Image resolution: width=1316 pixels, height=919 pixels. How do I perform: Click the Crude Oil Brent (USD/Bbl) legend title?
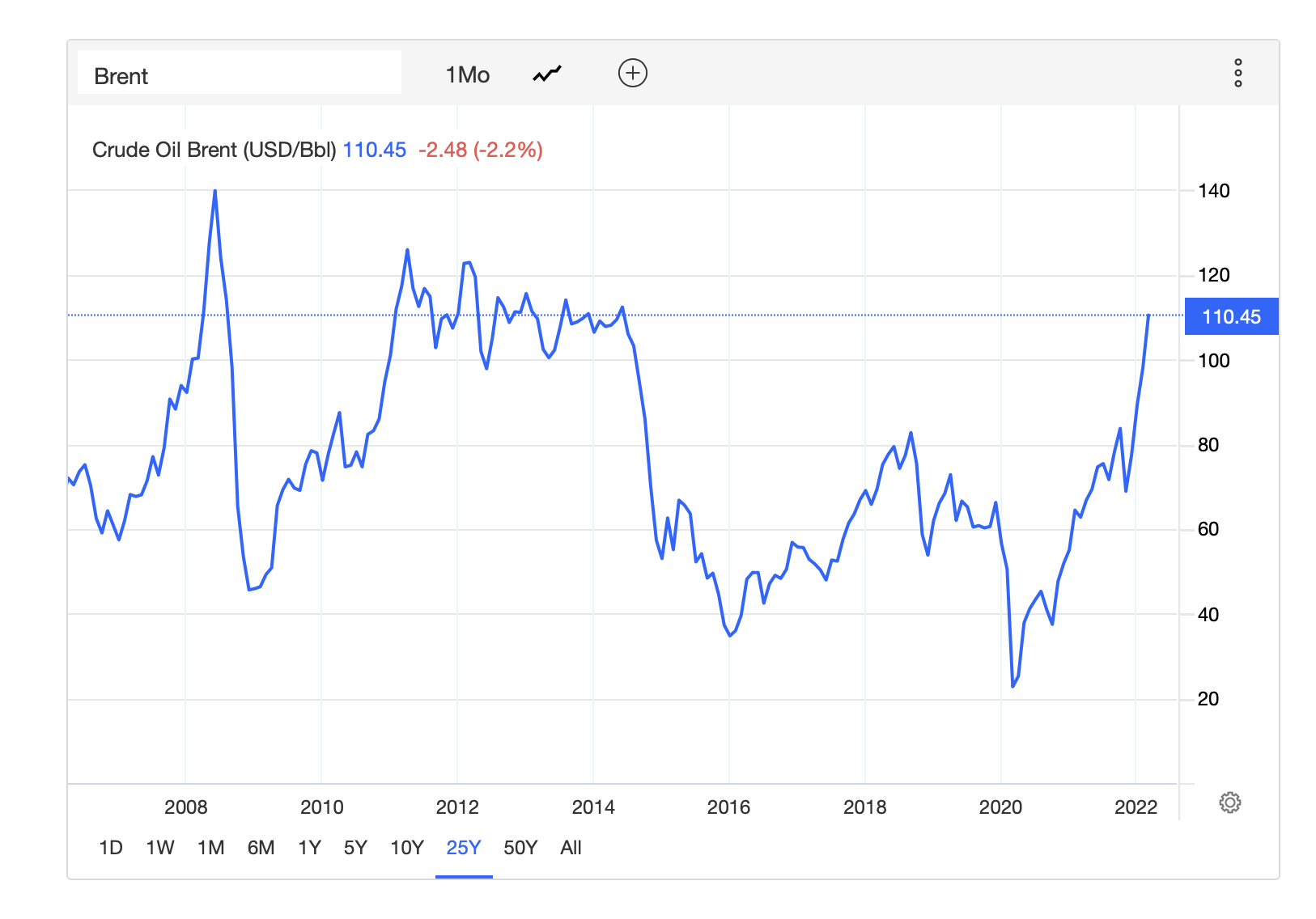(x=214, y=150)
